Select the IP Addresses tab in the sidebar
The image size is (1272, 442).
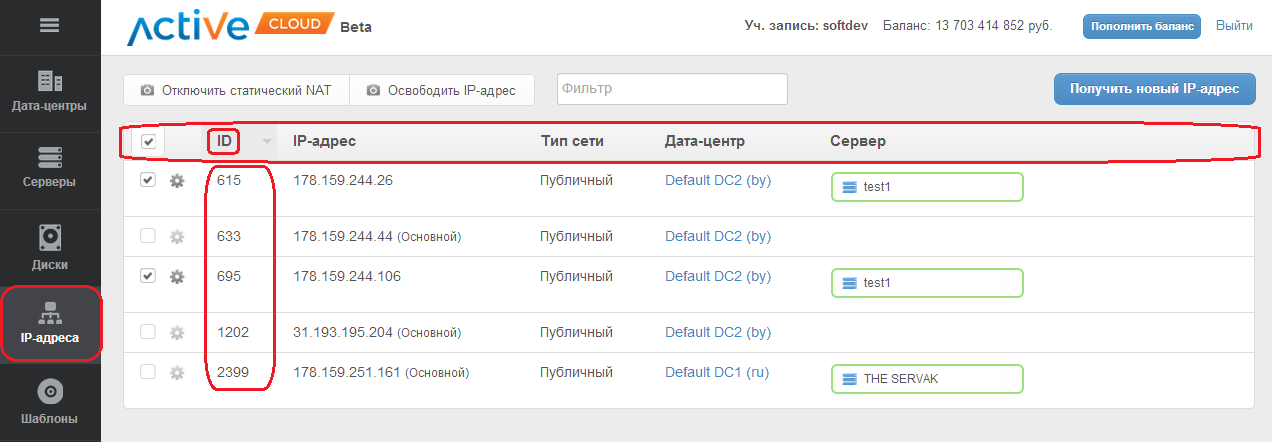(x=50, y=324)
